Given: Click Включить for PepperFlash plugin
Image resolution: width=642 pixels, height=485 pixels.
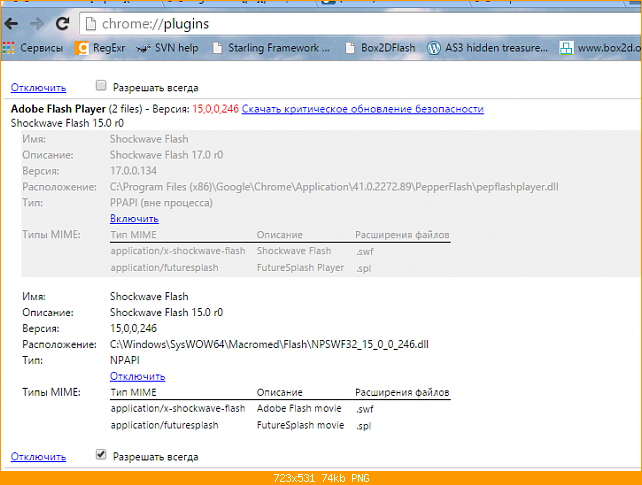Looking at the screenshot, I should [x=134, y=219].
